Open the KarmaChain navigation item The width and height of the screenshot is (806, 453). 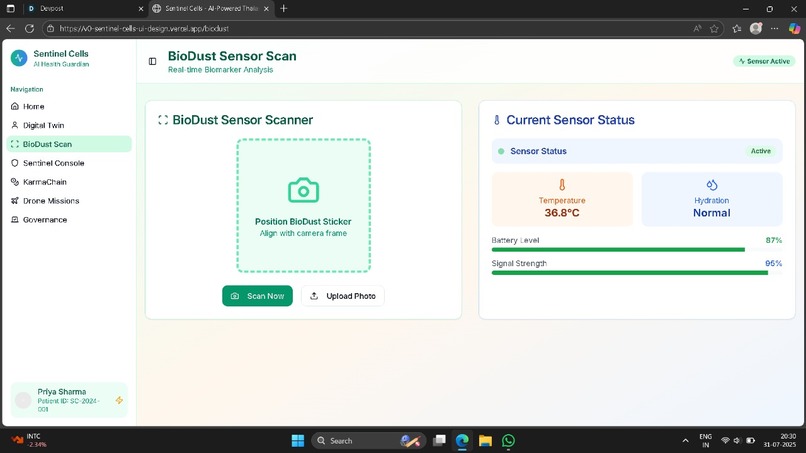(69, 182)
